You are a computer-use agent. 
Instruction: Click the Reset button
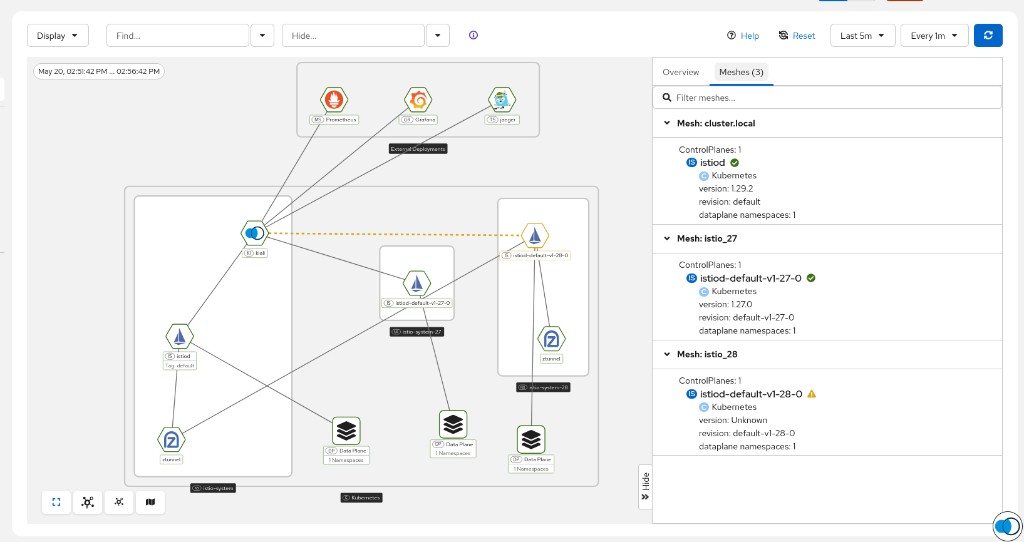(x=797, y=35)
